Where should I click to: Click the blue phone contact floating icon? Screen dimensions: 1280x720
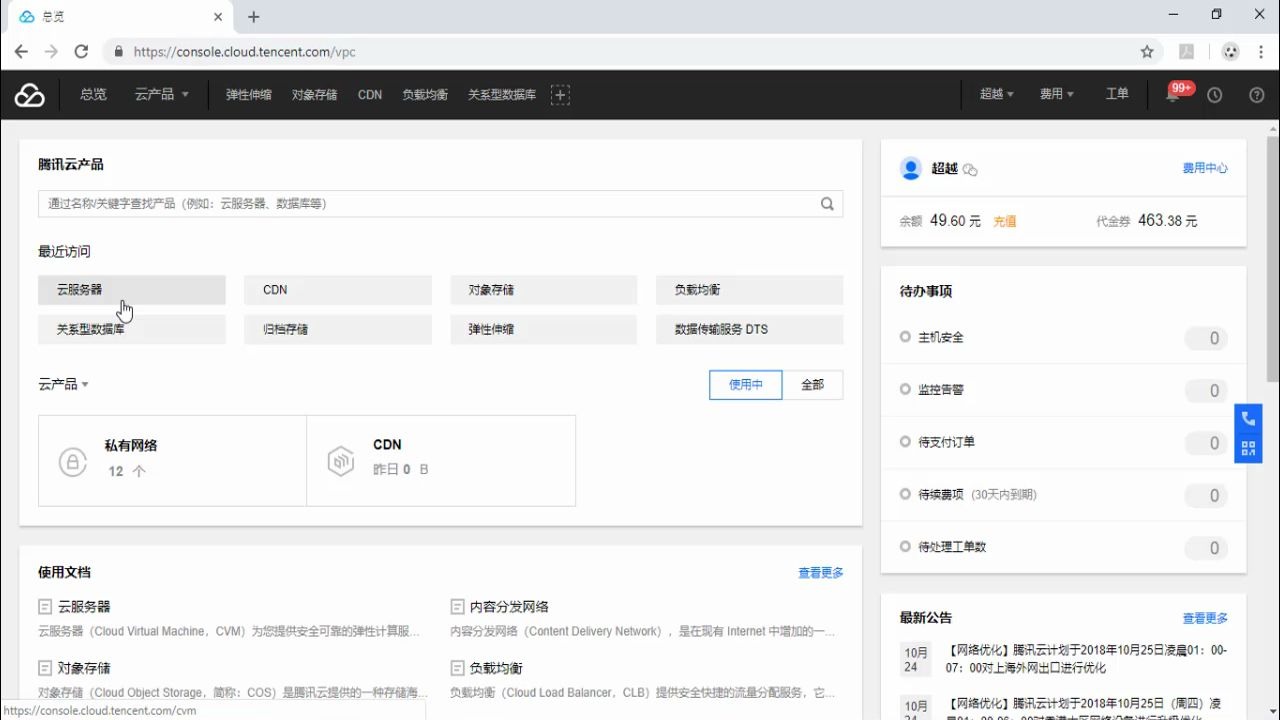pos(1248,419)
